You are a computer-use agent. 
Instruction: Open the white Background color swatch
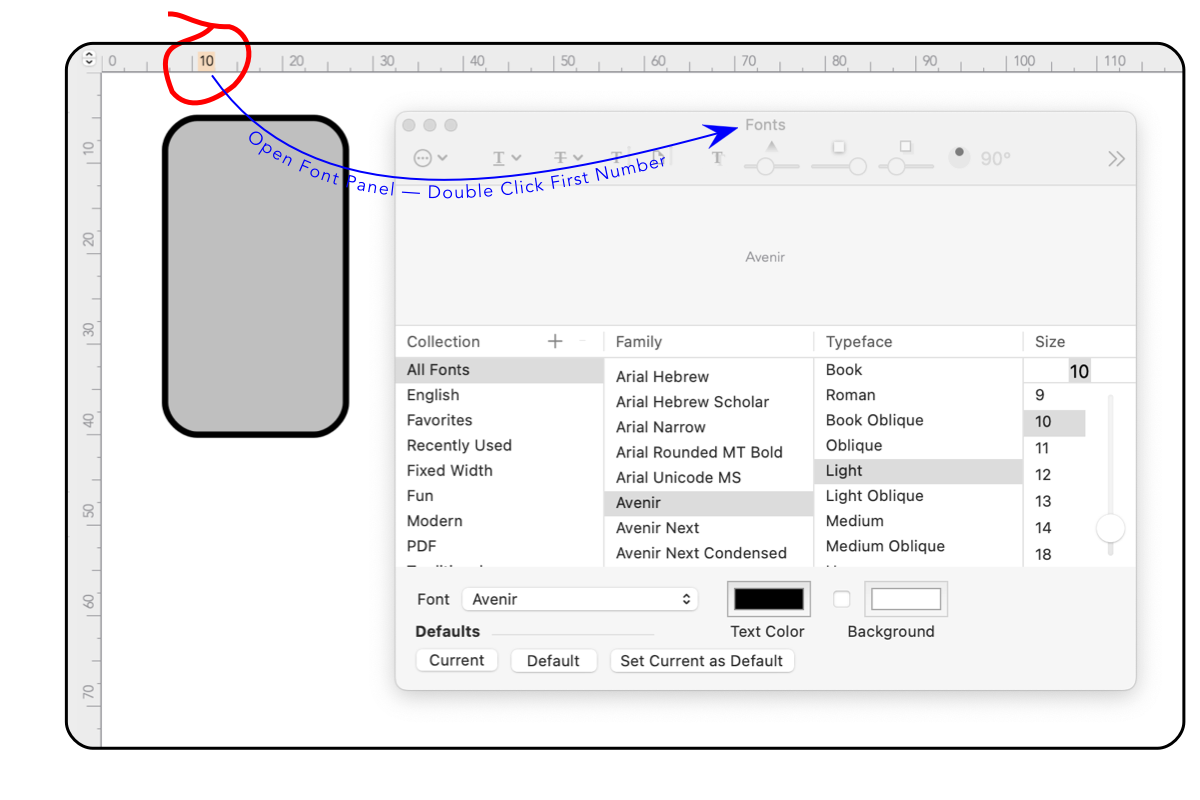pos(906,599)
